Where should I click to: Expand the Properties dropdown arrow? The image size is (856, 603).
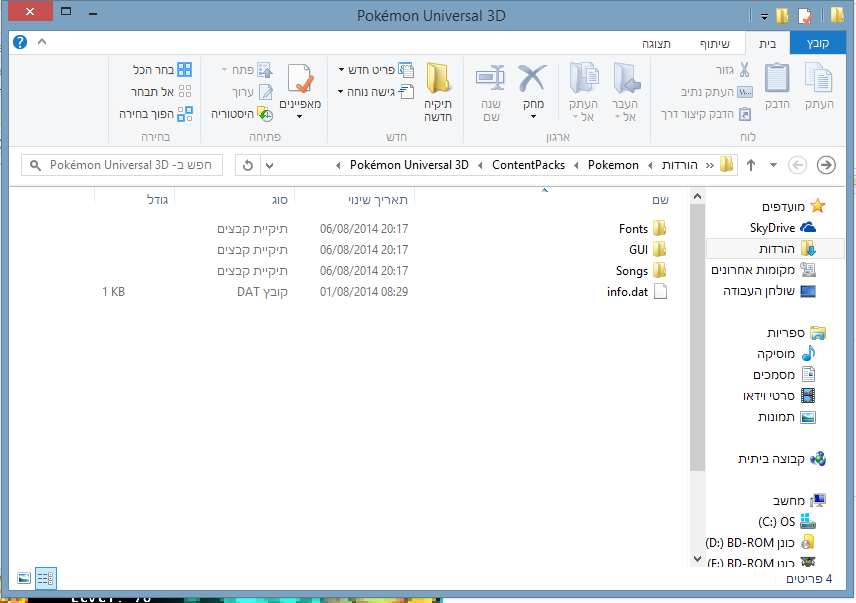[299, 116]
